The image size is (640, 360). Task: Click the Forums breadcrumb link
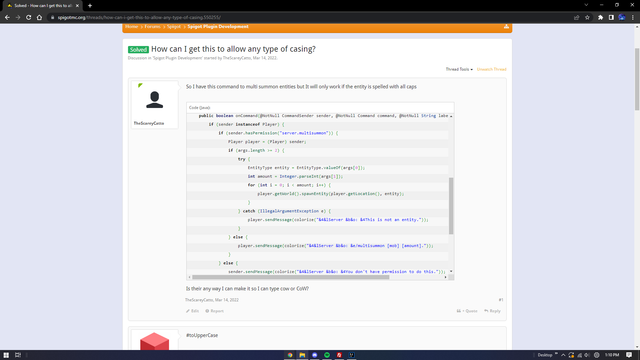point(152,27)
